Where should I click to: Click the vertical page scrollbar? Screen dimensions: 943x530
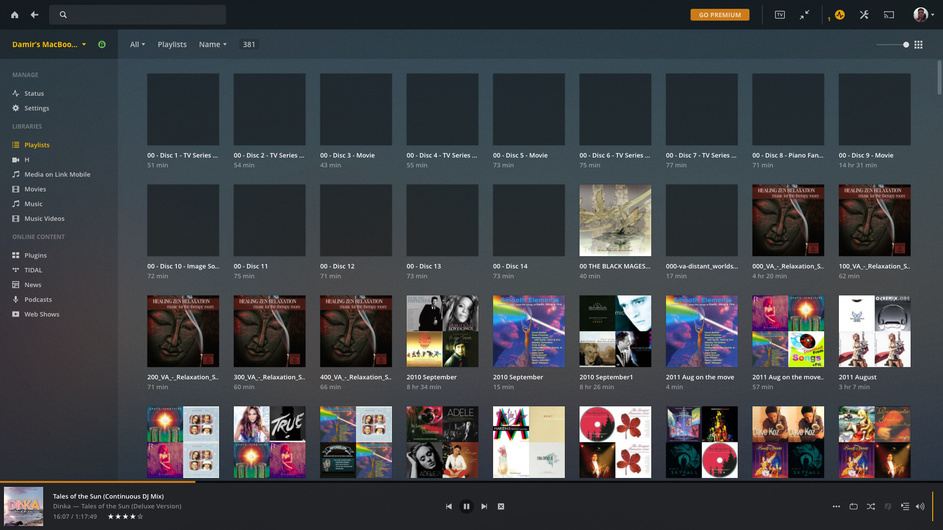(x=939, y=77)
